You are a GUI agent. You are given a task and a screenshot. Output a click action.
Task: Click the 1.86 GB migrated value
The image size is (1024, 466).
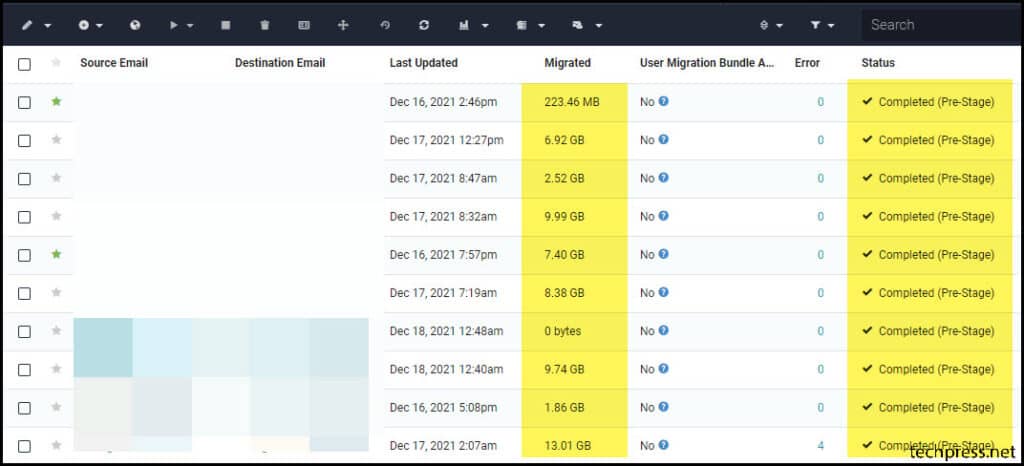pos(564,407)
